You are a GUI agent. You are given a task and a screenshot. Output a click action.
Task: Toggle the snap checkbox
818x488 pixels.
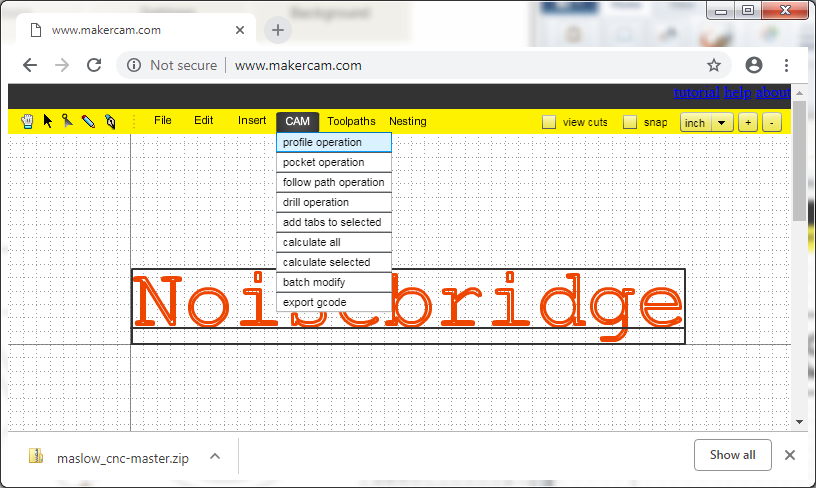coord(630,122)
